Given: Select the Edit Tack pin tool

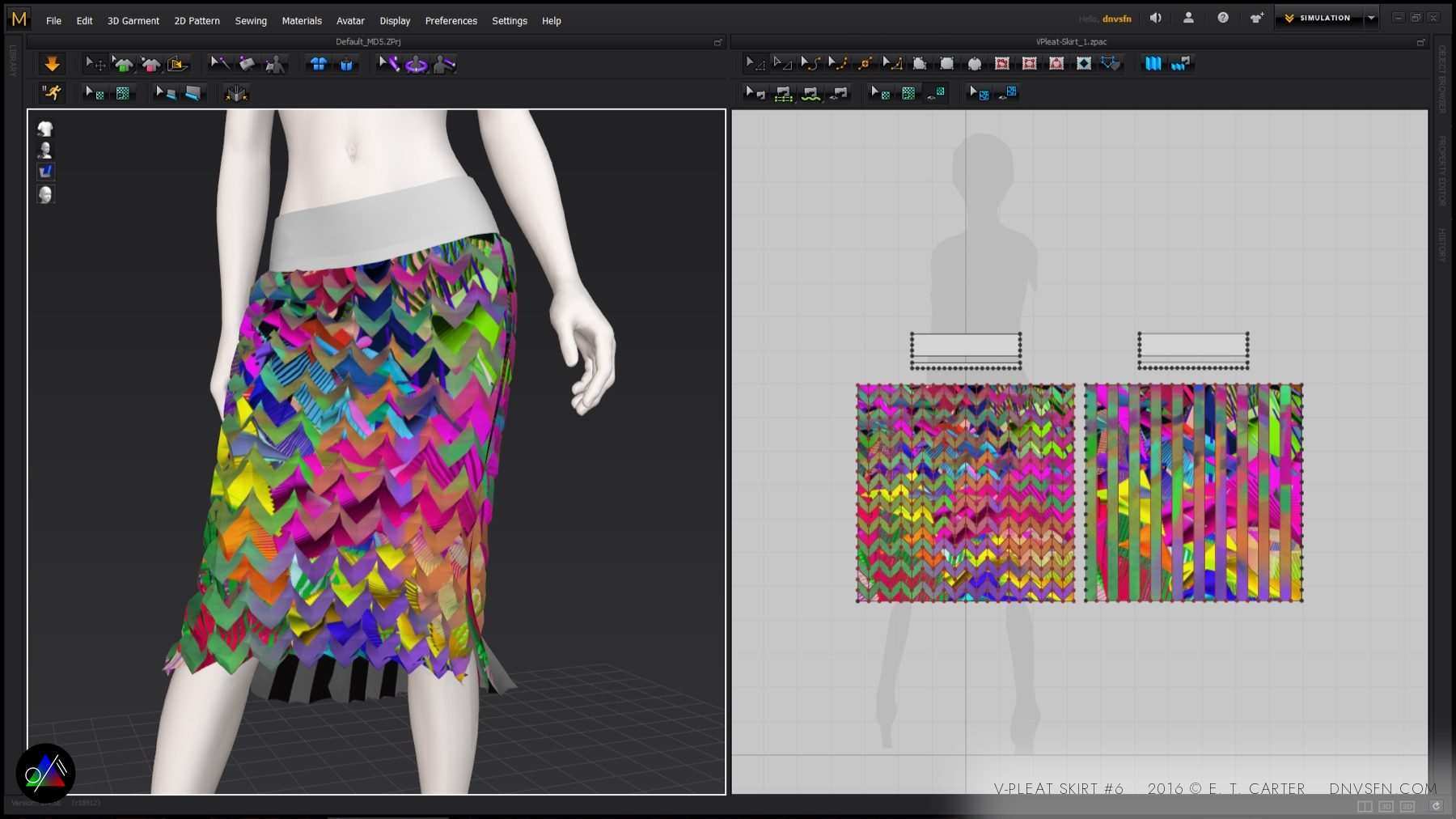Looking at the screenshot, I should 219,64.
